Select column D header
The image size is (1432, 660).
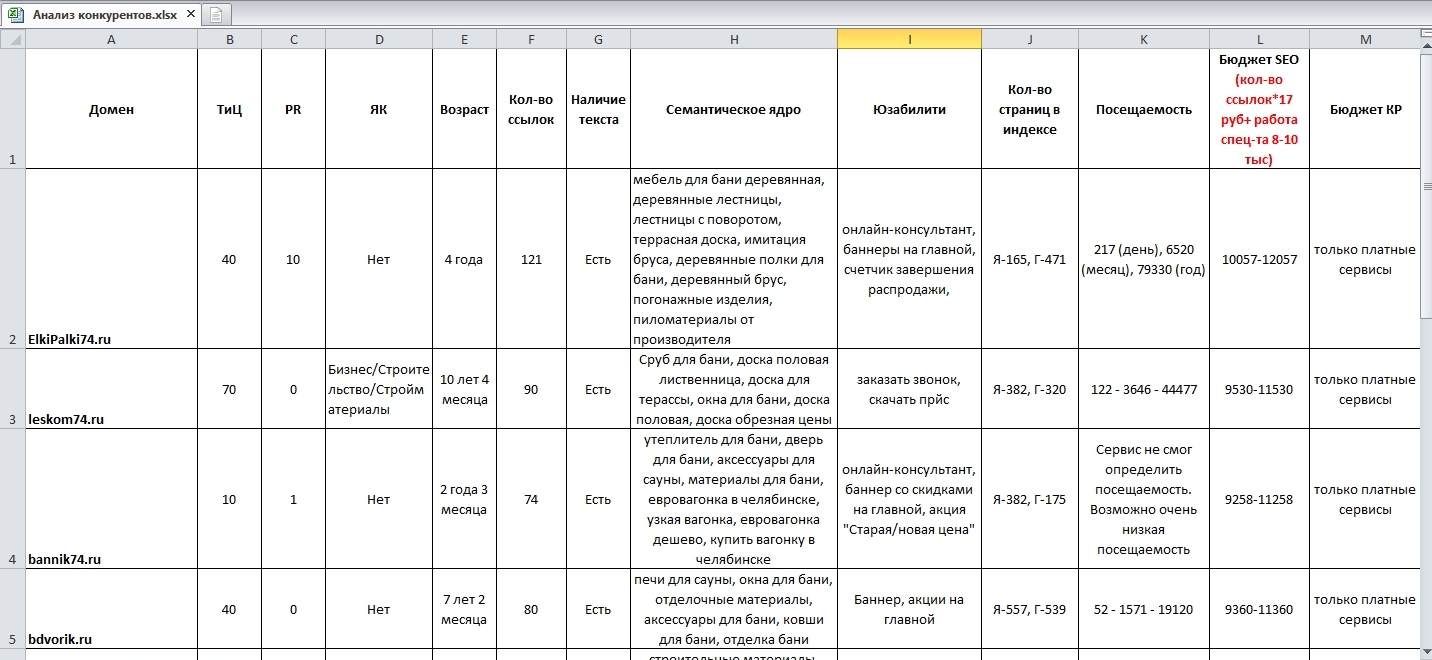[379, 39]
